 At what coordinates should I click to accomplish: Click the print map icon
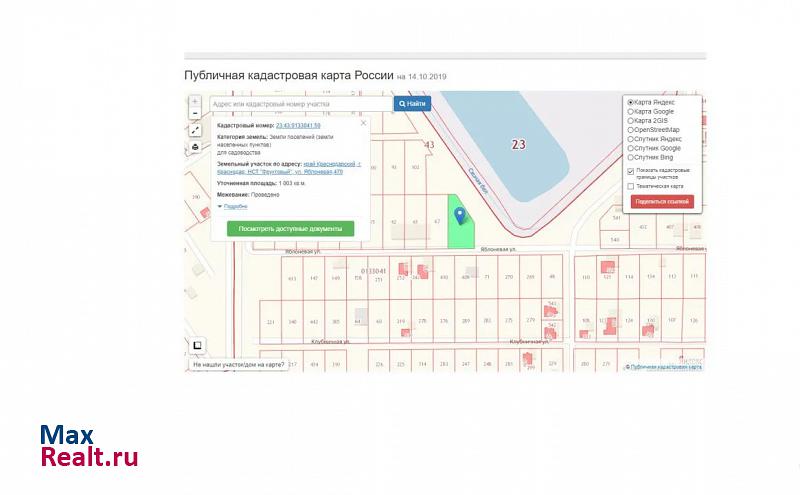[195, 147]
